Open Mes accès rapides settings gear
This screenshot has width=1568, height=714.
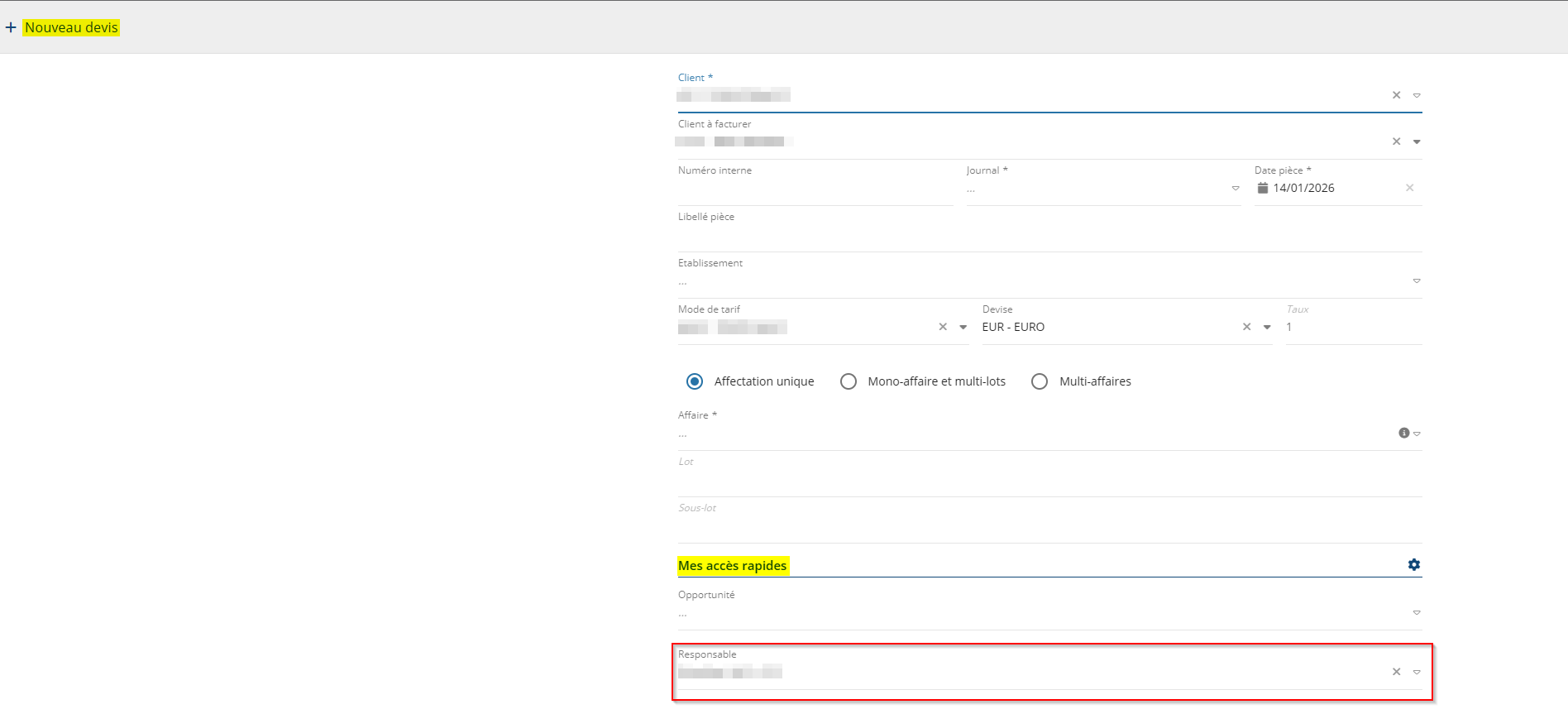click(x=1413, y=564)
